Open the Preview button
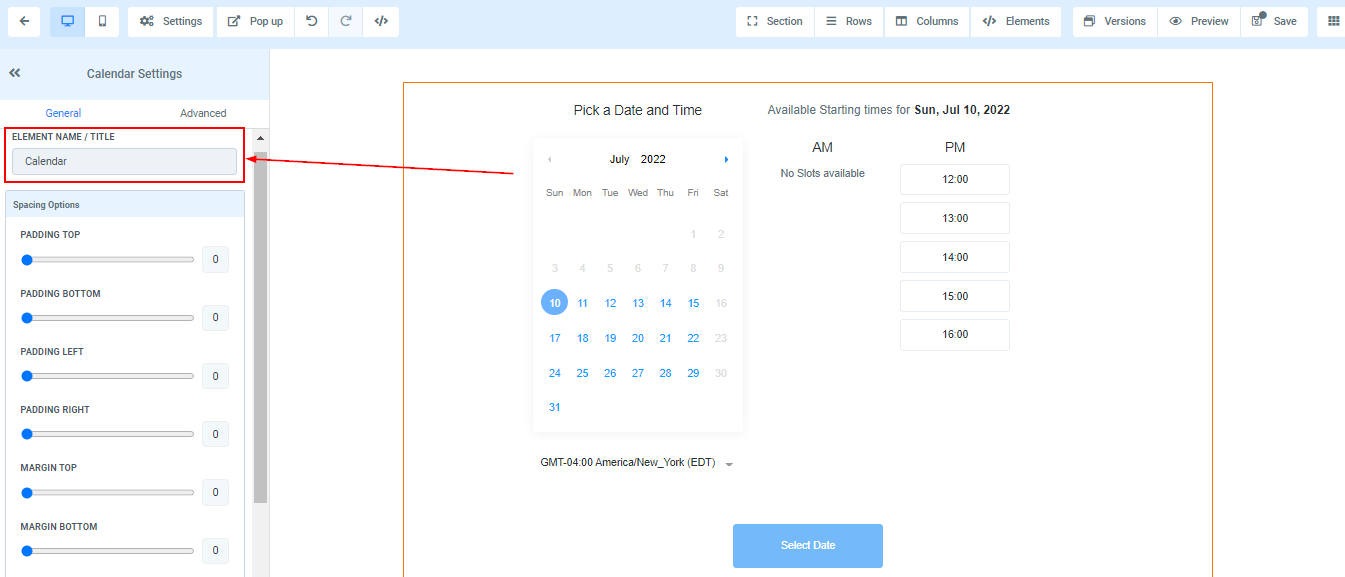Image resolution: width=1345 pixels, height=577 pixels. click(x=1198, y=21)
